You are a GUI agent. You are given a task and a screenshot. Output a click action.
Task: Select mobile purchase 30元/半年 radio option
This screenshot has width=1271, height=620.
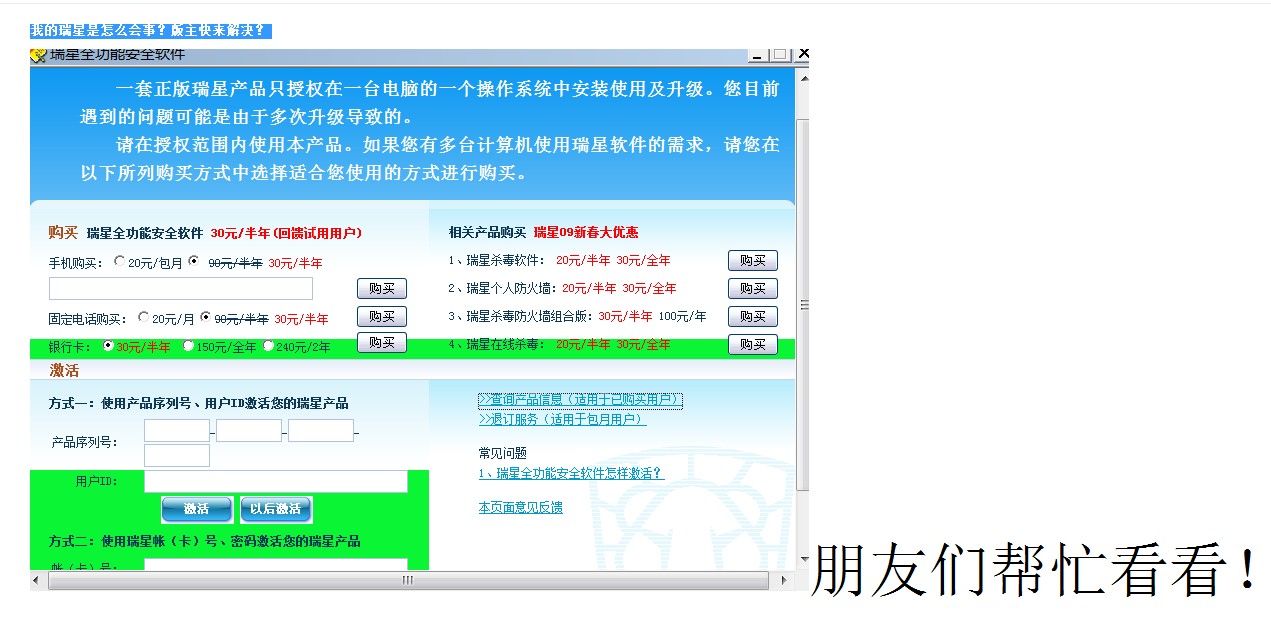(194, 262)
